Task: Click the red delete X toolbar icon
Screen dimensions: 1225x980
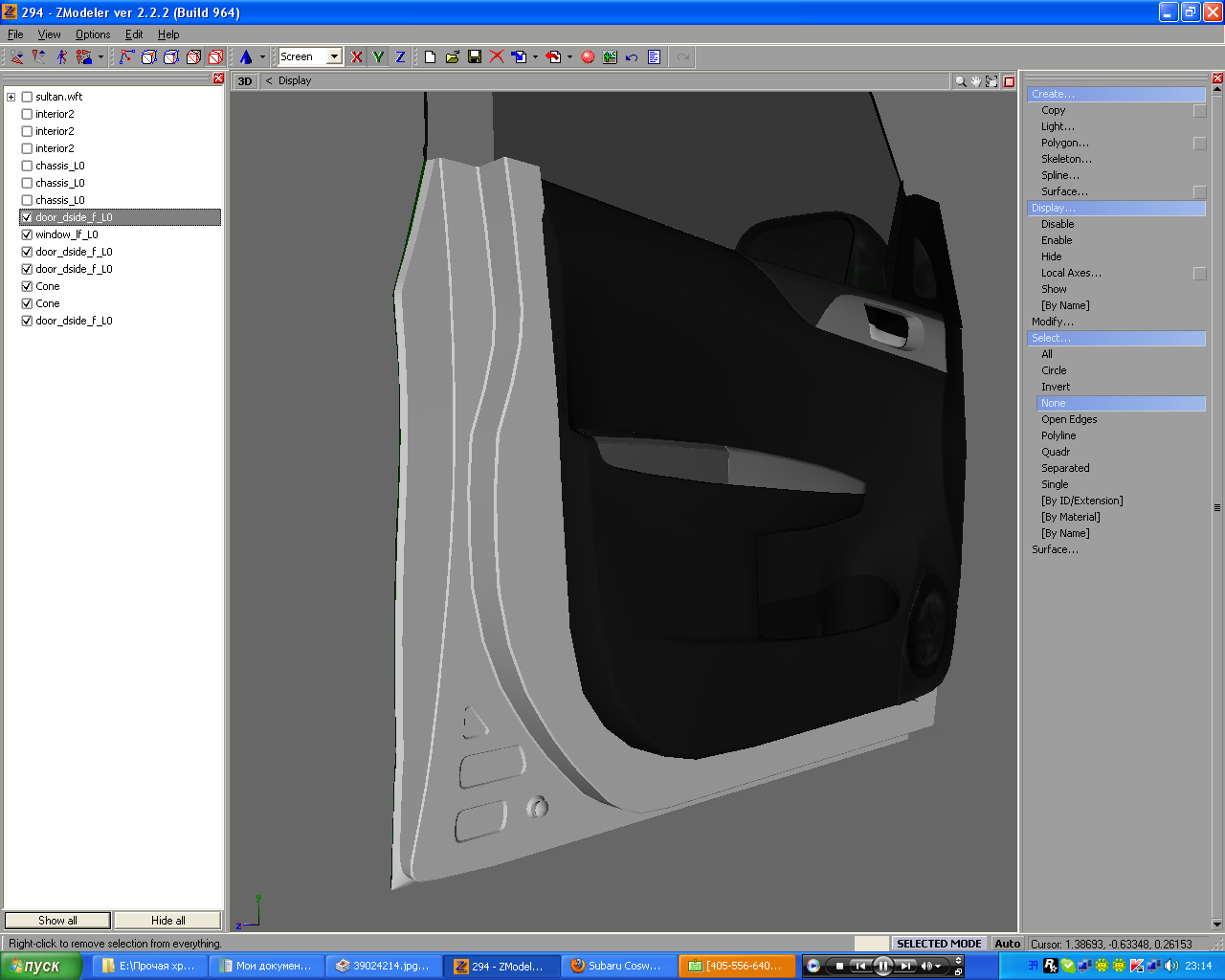Action: point(497,57)
